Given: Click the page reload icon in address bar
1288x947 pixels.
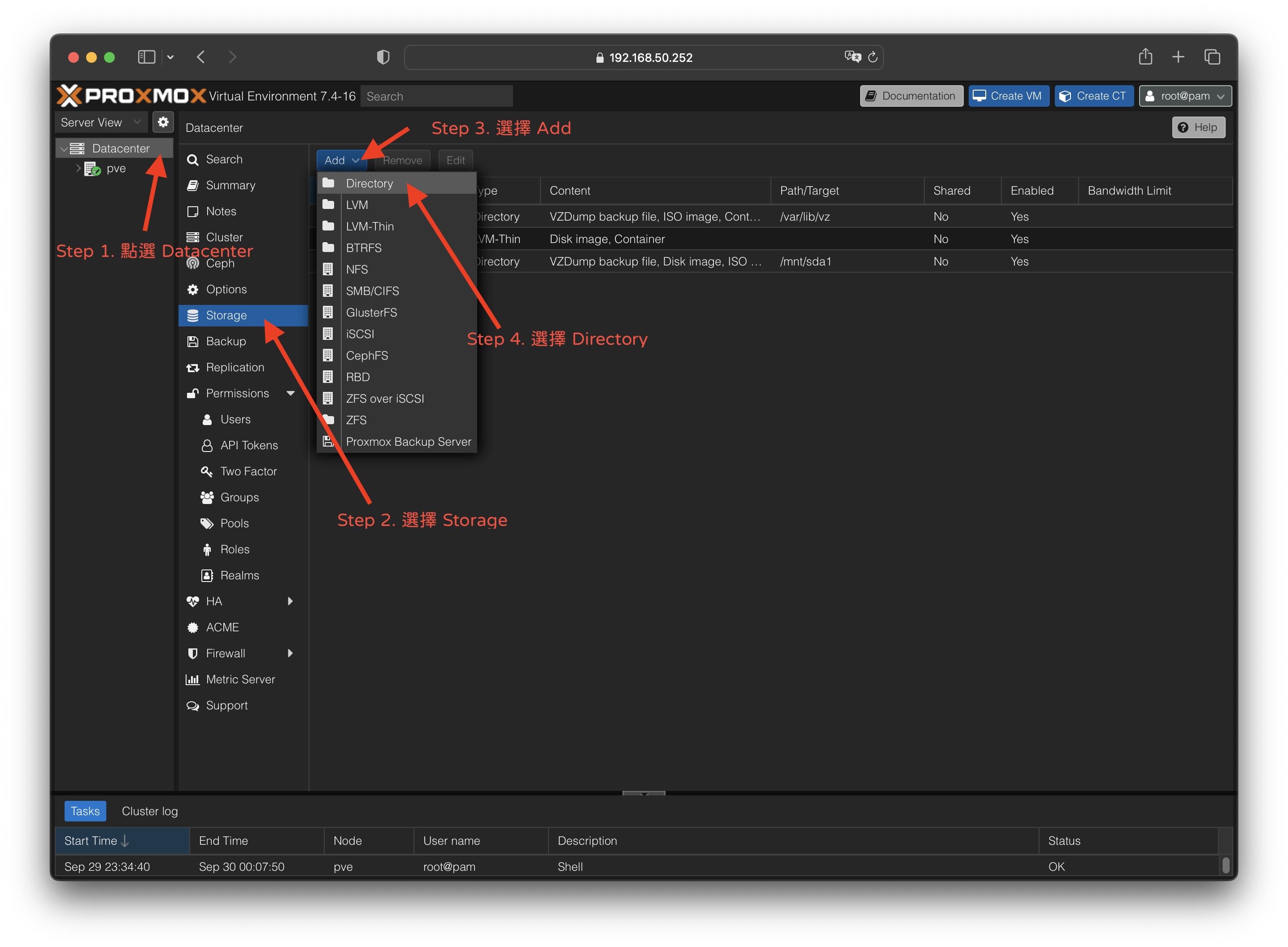Looking at the screenshot, I should pyautogui.click(x=872, y=57).
